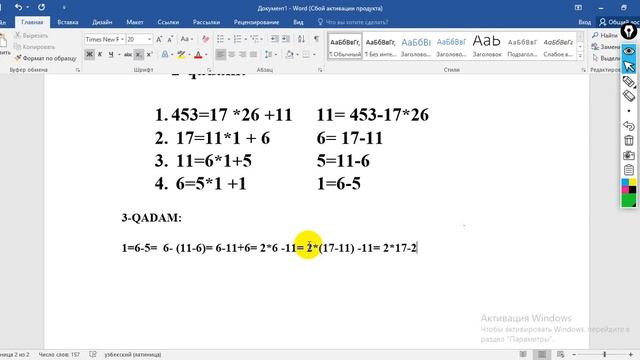Click the Копировать (Copy) button
The width and height of the screenshot is (640, 360).
pyautogui.click(x=35, y=47)
